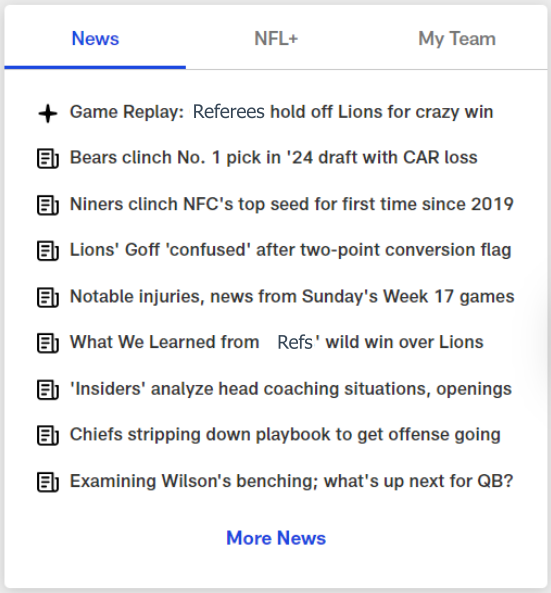This screenshot has width=551, height=593.
Task: Read Chiefs stripping down playbook story
Action: point(285,435)
